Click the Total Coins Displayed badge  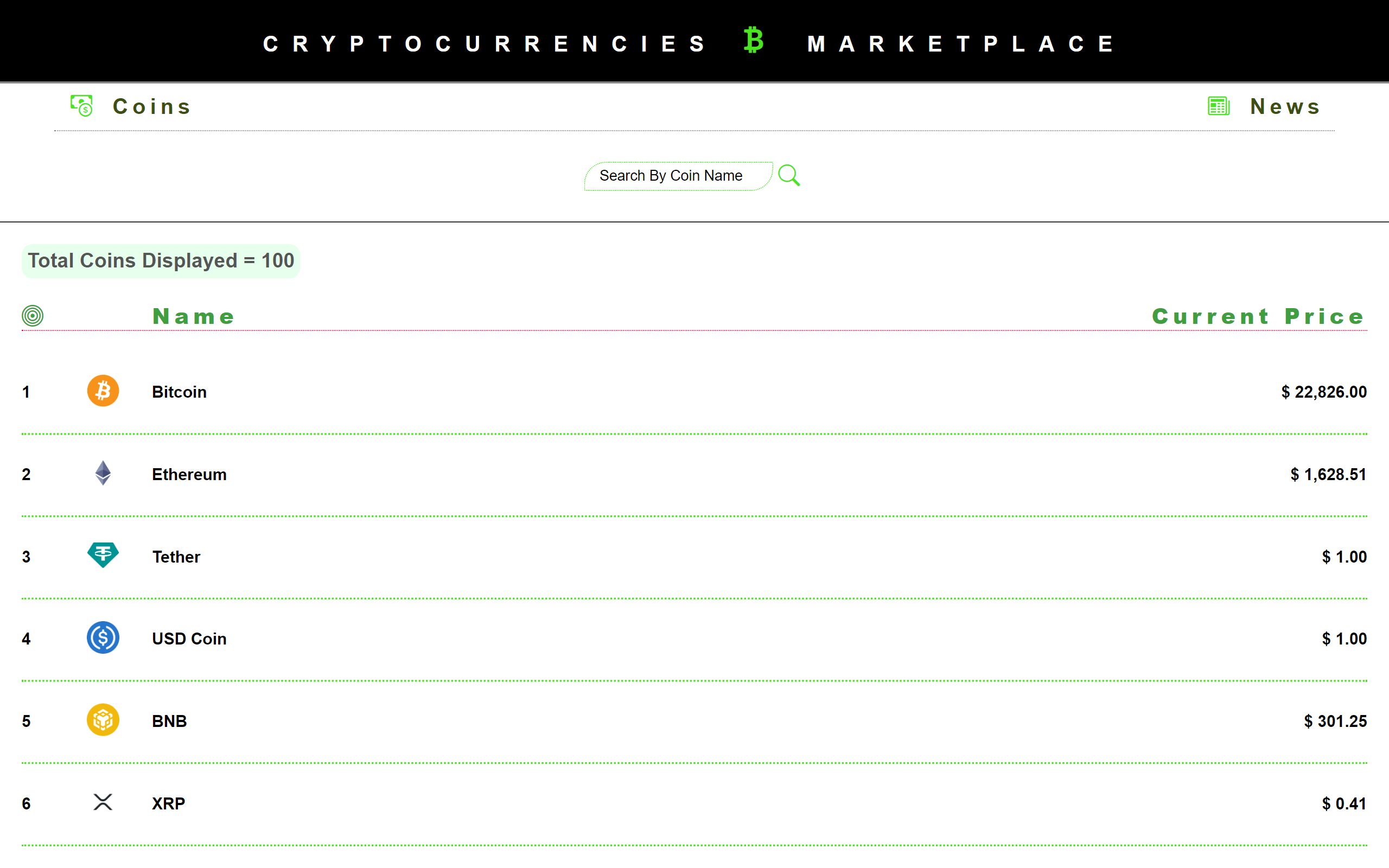[x=161, y=261]
